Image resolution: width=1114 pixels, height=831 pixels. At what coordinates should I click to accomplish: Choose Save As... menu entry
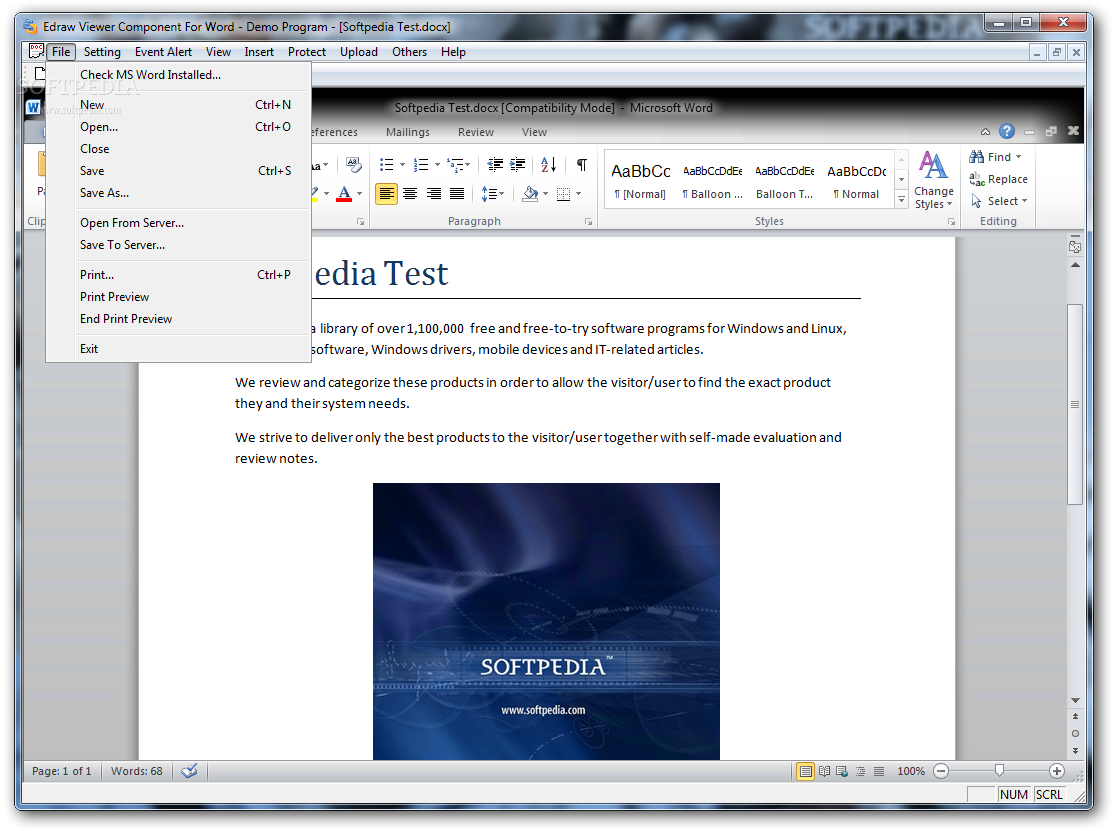(178, 193)
